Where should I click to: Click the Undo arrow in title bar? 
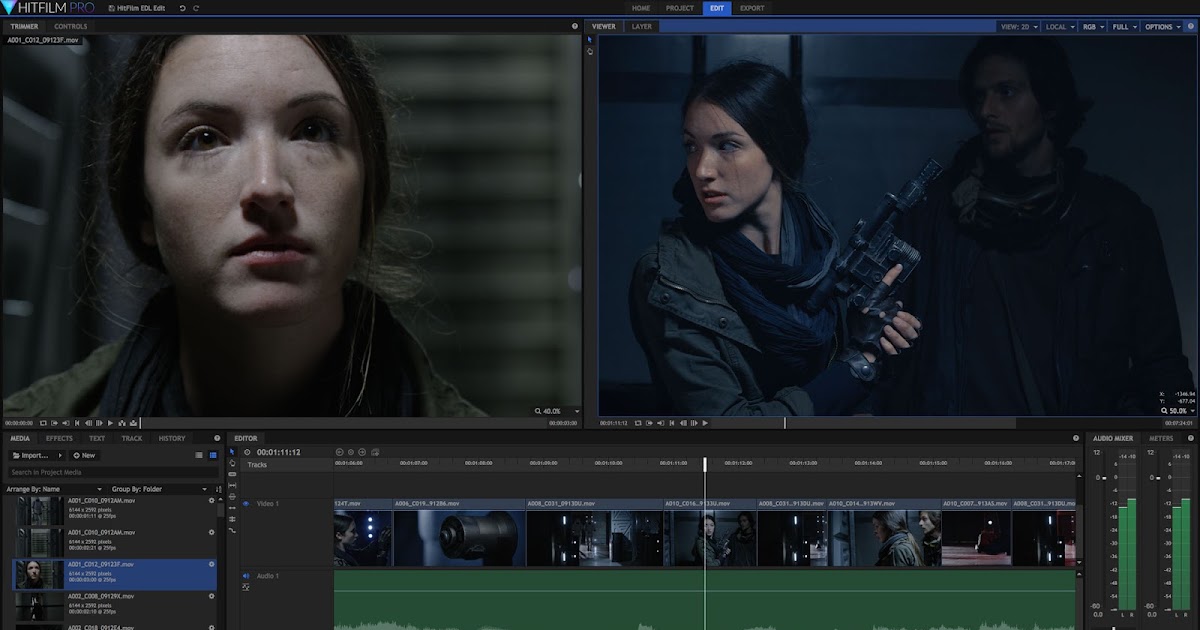(182, 8)
